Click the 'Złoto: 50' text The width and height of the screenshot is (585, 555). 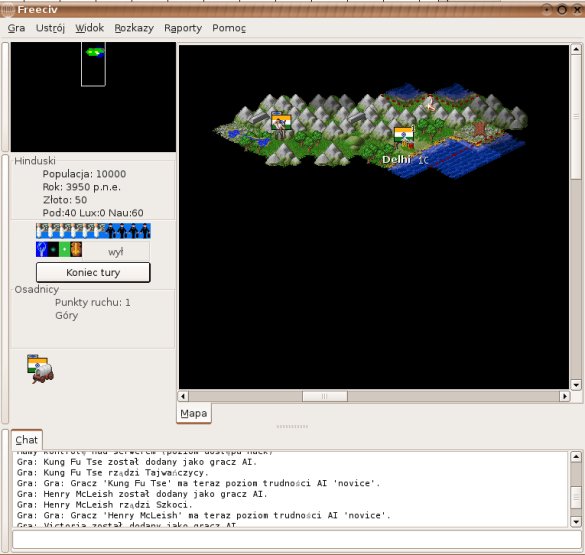click(x=65, y=200)
